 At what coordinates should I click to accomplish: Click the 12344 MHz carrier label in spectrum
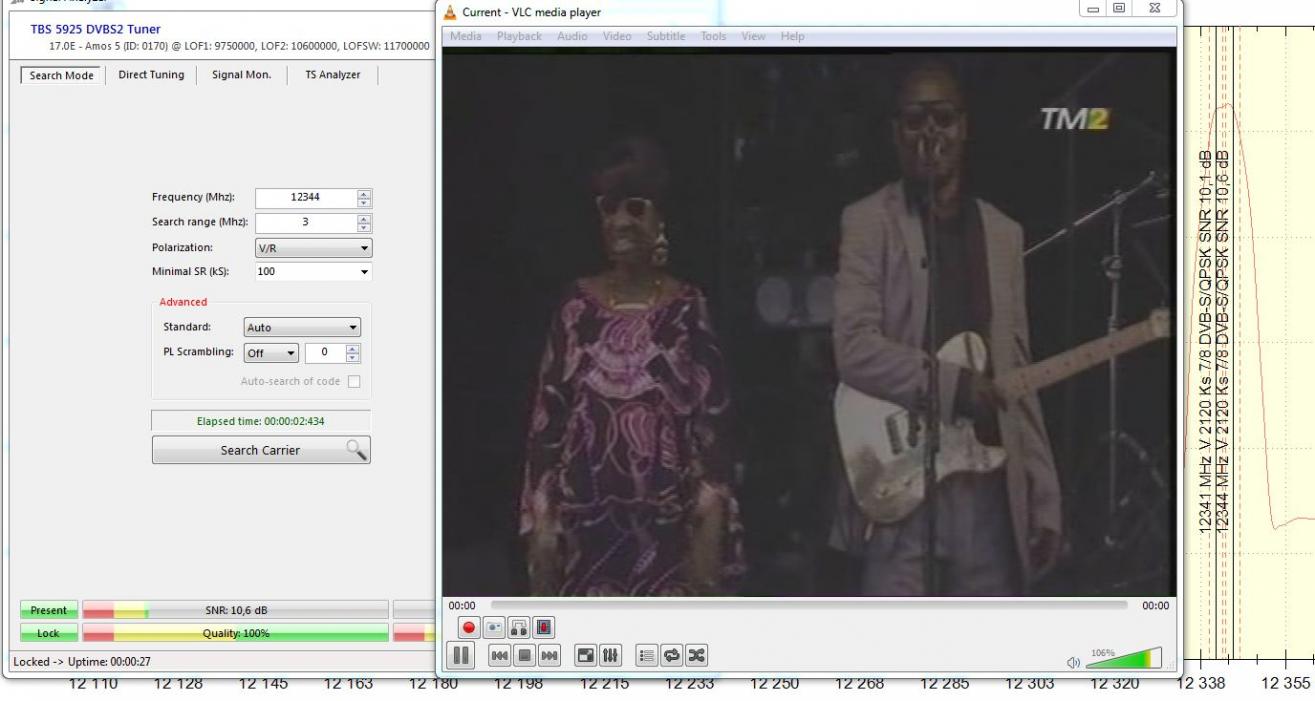pyautogui.click(x=1222, y=339)
